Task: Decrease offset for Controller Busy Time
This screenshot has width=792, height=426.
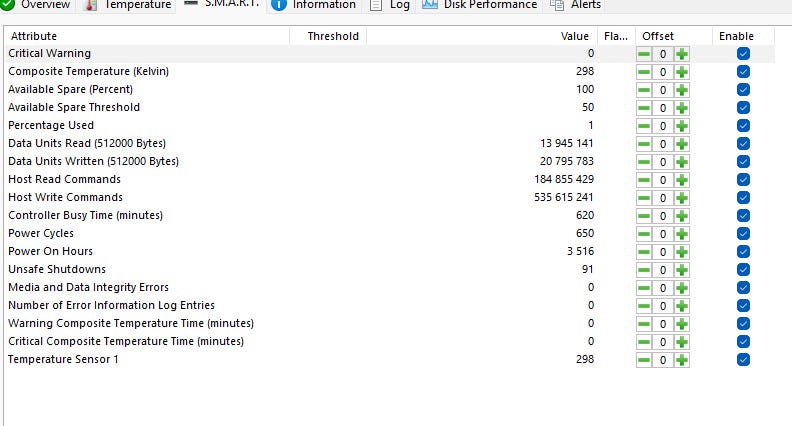Action: (x=644, y=216)
